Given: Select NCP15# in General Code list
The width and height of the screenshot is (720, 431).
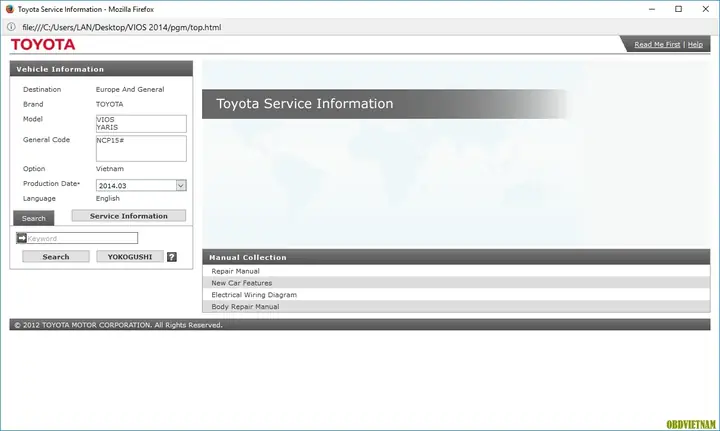Looking at the screenshot, I should [110, 140].
